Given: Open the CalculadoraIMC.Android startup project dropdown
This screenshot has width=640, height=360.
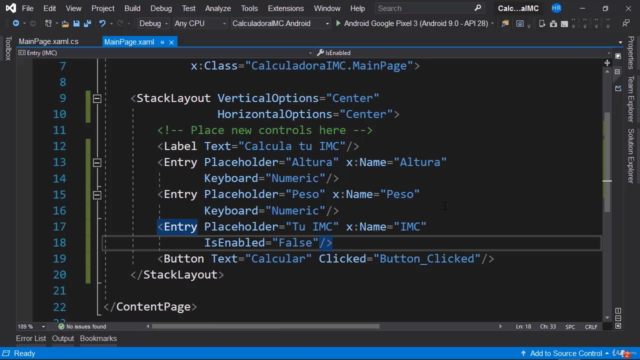Looking at the screenshot, I should (280, 24).
